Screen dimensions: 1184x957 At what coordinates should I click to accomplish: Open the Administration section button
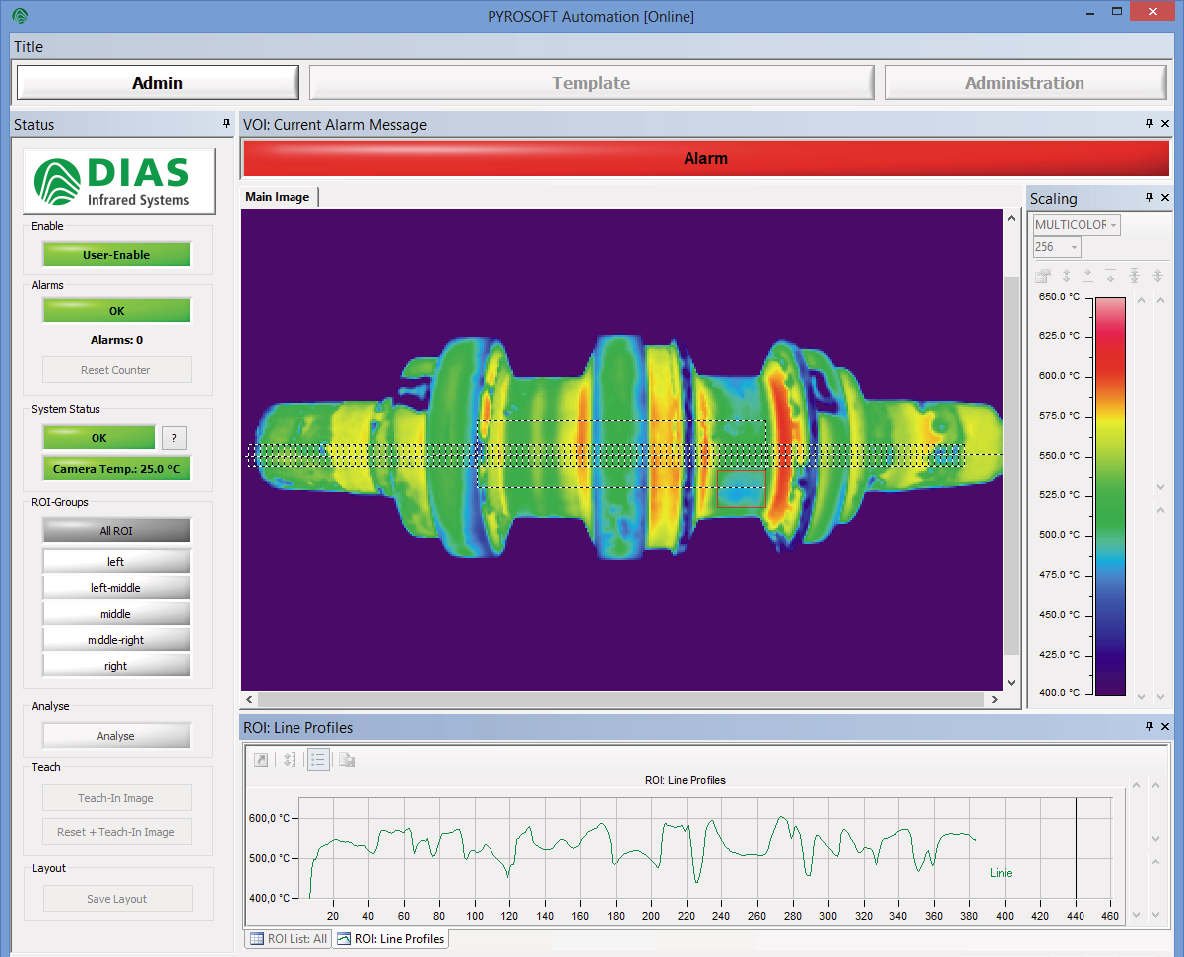pyautogui.click(x=1025, y=83)
